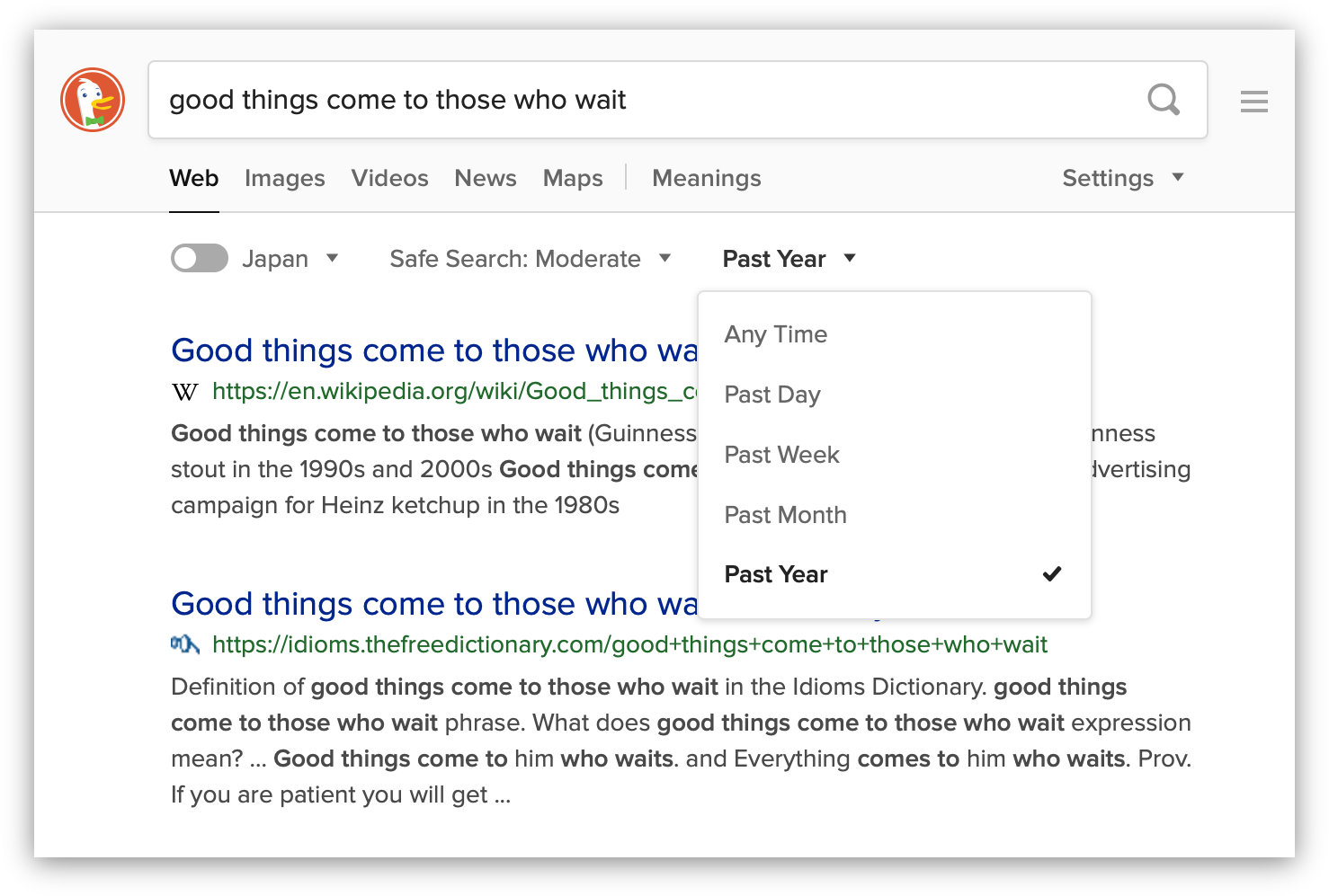Open the idioms.thefreedictionary.com URL link
This screenshot has width=1329, height=896.
pyautogui.click(x=629, y=644)
